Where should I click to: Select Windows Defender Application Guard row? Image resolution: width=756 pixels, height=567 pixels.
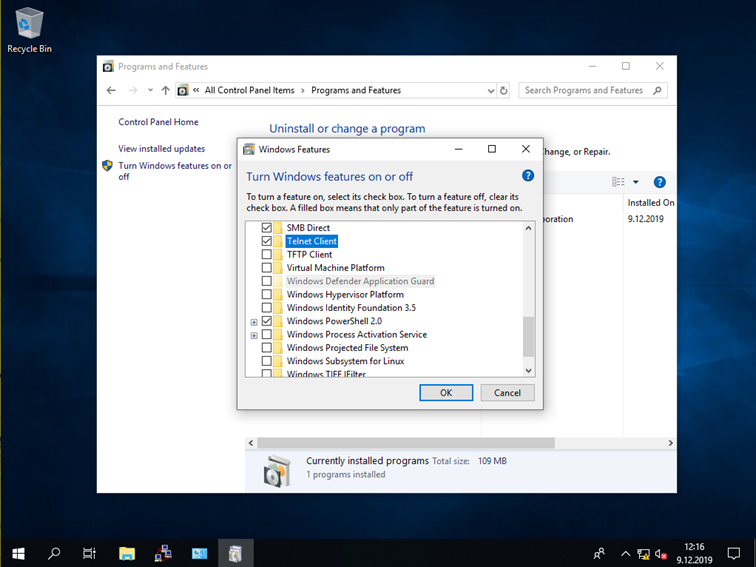[360, 281]
